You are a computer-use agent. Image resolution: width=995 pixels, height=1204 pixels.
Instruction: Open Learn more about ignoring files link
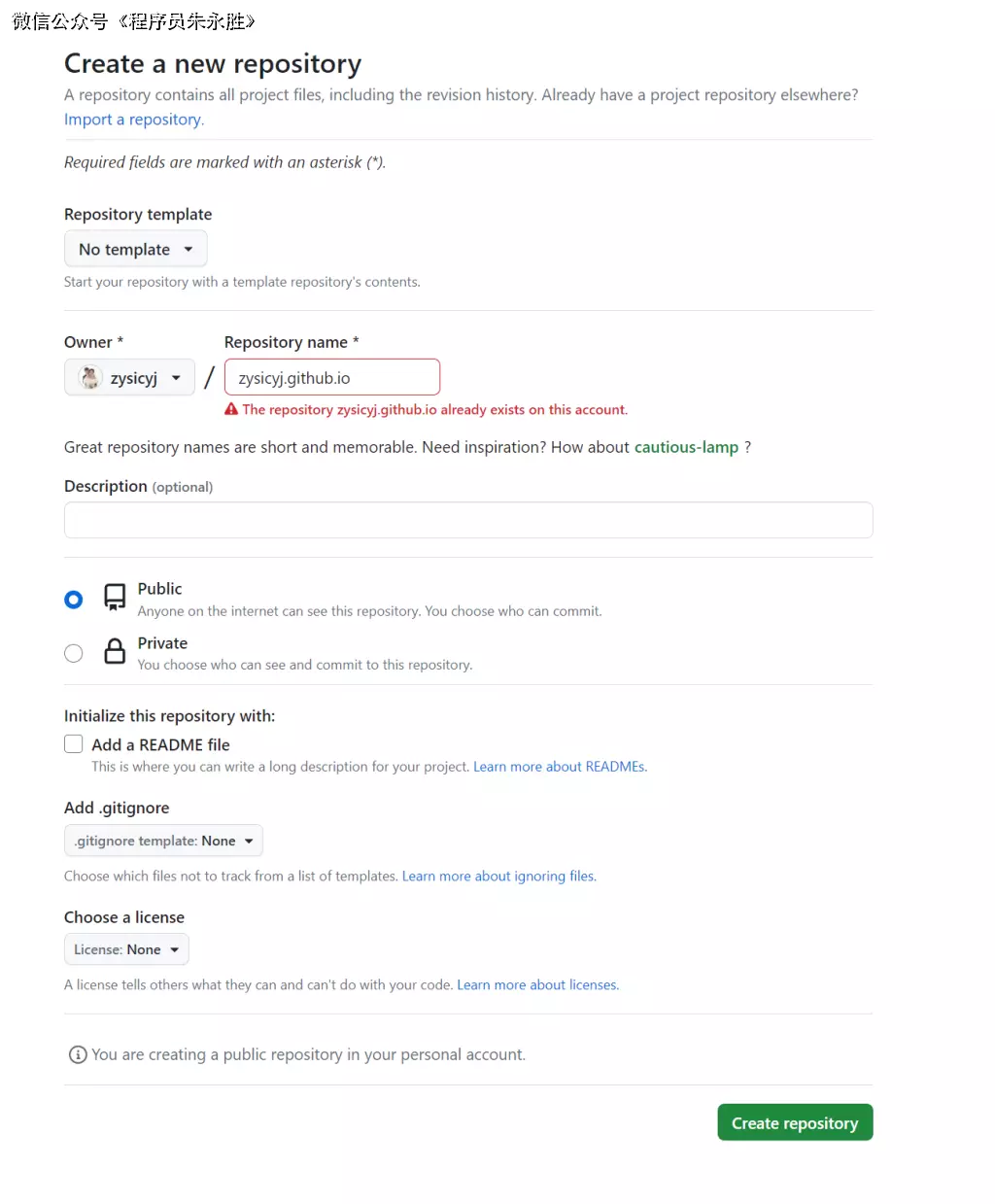498,876
